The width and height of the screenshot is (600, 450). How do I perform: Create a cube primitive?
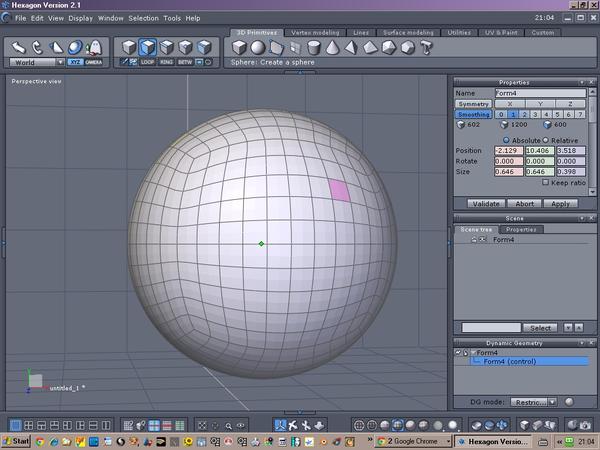click(239, 48)
